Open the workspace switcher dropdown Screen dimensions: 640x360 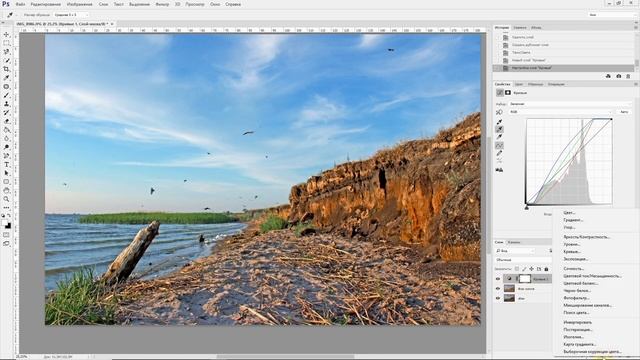coord(612,15)
